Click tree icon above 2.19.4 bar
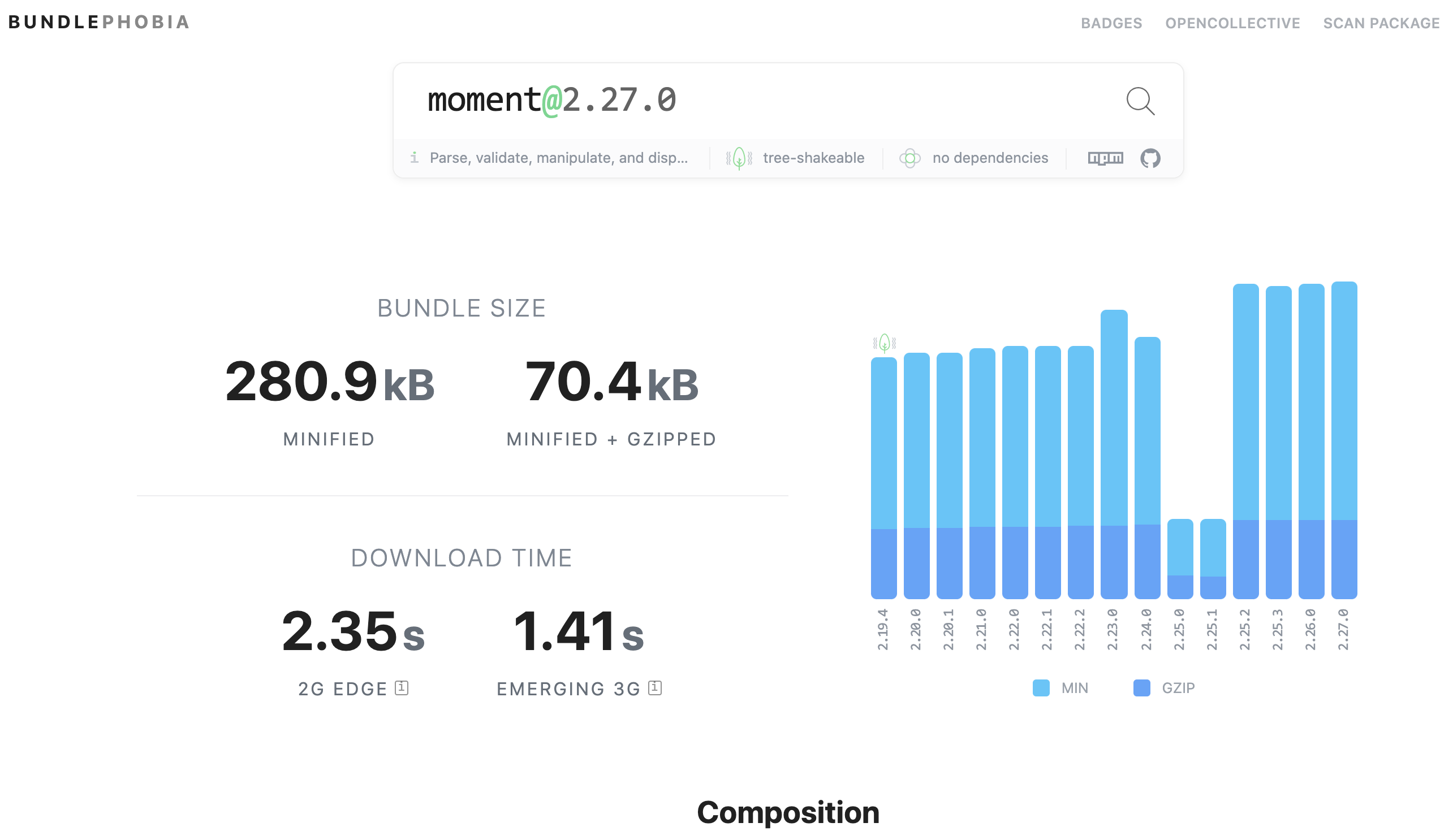The height and width of the screenshot is (840, 1440). point(884,343)
